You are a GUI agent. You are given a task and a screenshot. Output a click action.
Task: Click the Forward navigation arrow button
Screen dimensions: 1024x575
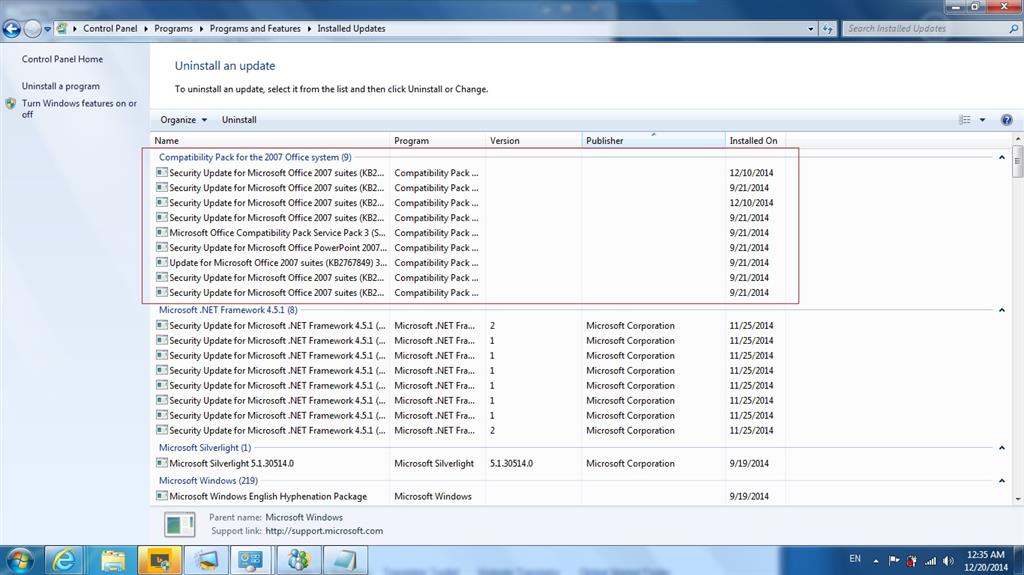pos(32,29)
